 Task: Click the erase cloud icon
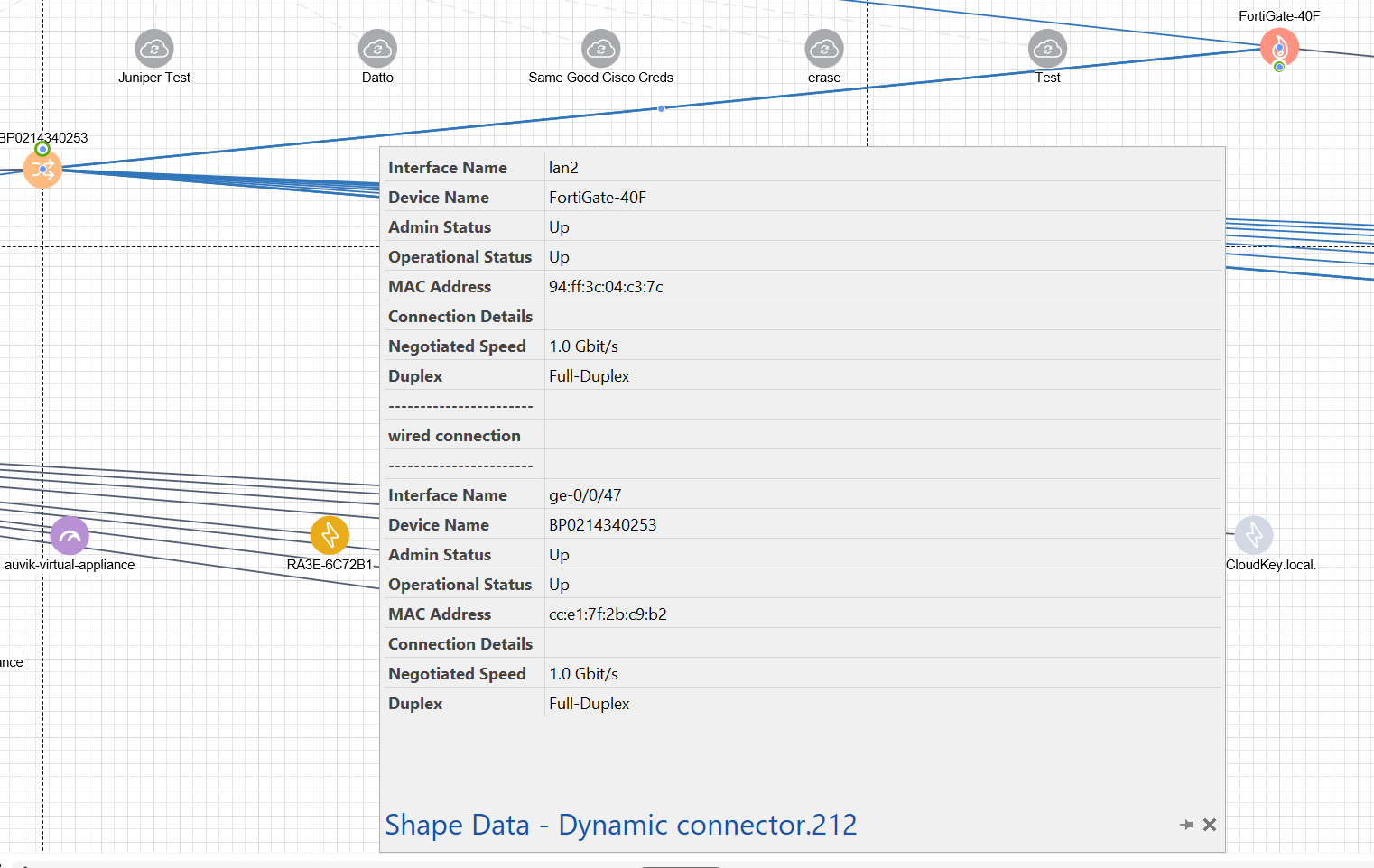click(x=824, y=49)
